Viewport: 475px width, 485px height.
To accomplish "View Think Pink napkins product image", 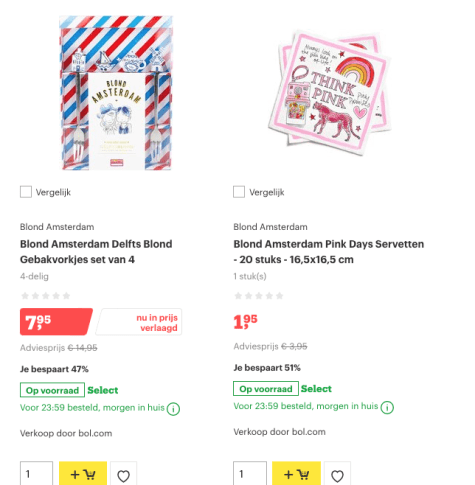I will [330, 91].
